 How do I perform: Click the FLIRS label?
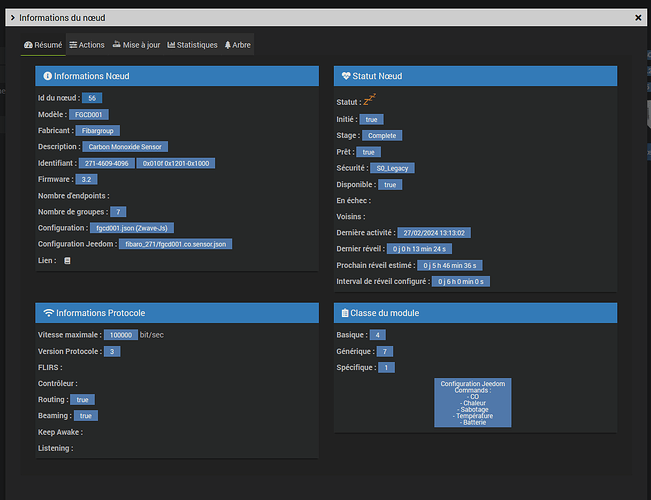[50, 368]
